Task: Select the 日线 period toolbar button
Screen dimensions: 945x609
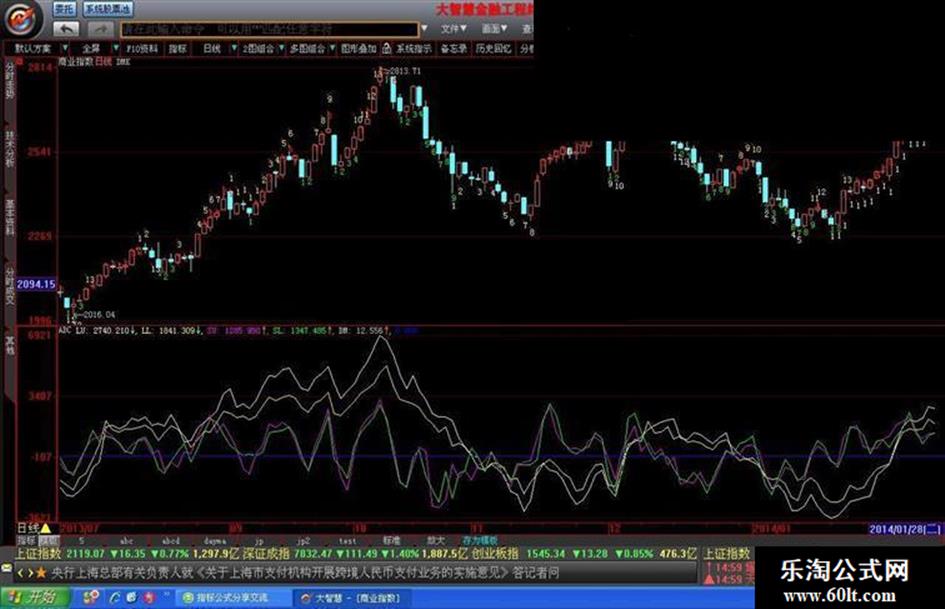Action: (x=212, y=48)
